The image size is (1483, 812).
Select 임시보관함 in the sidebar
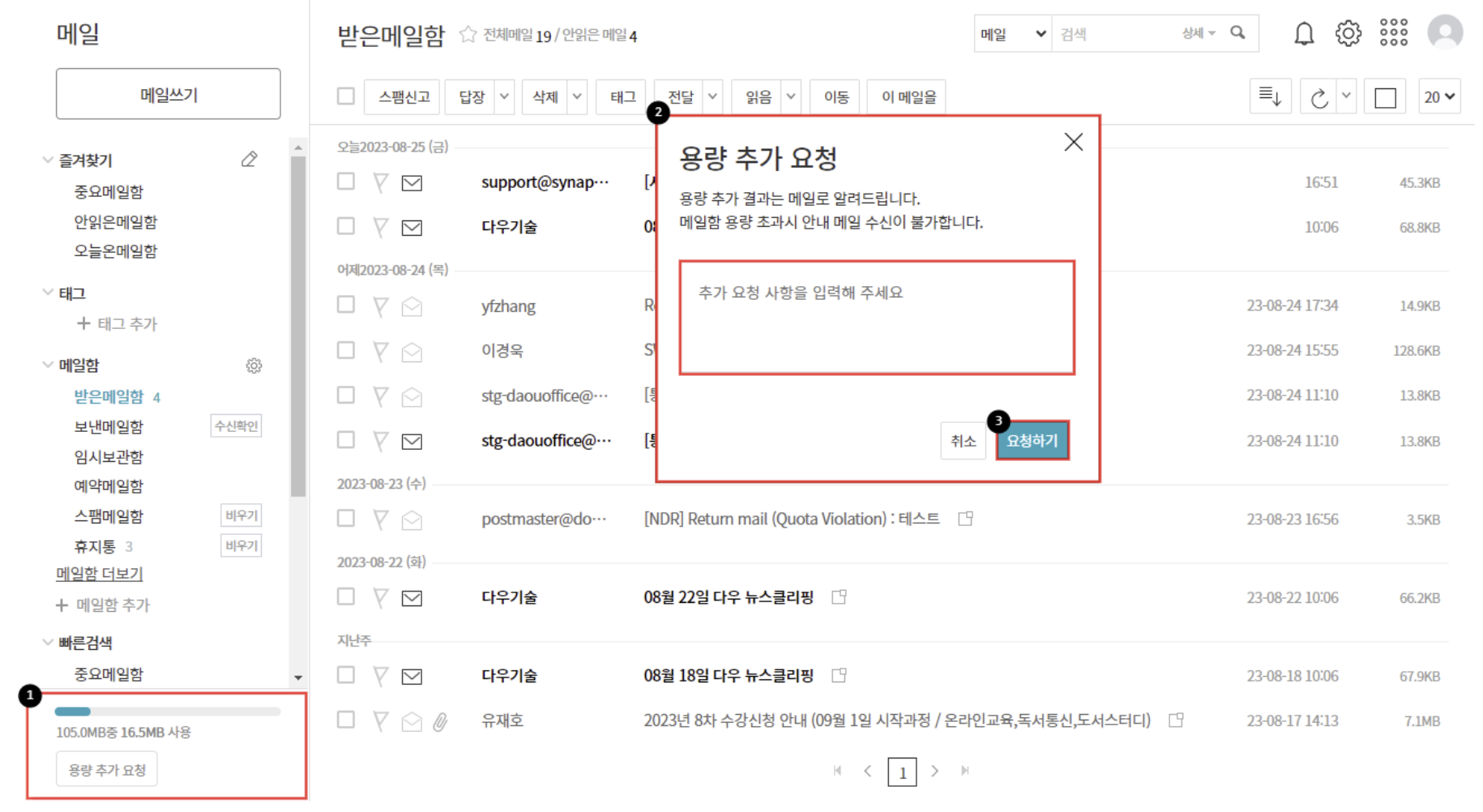tap(109, 457)
